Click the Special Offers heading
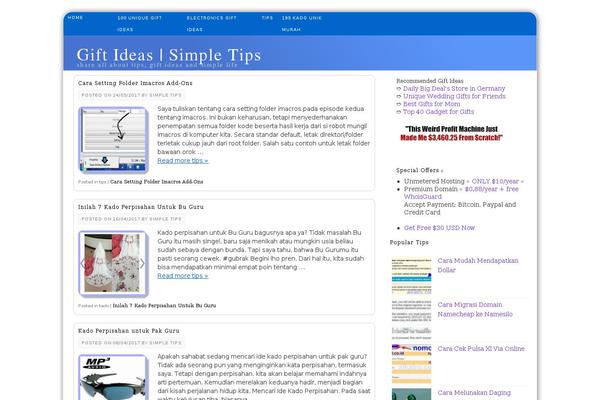 [x=420, y=170]
